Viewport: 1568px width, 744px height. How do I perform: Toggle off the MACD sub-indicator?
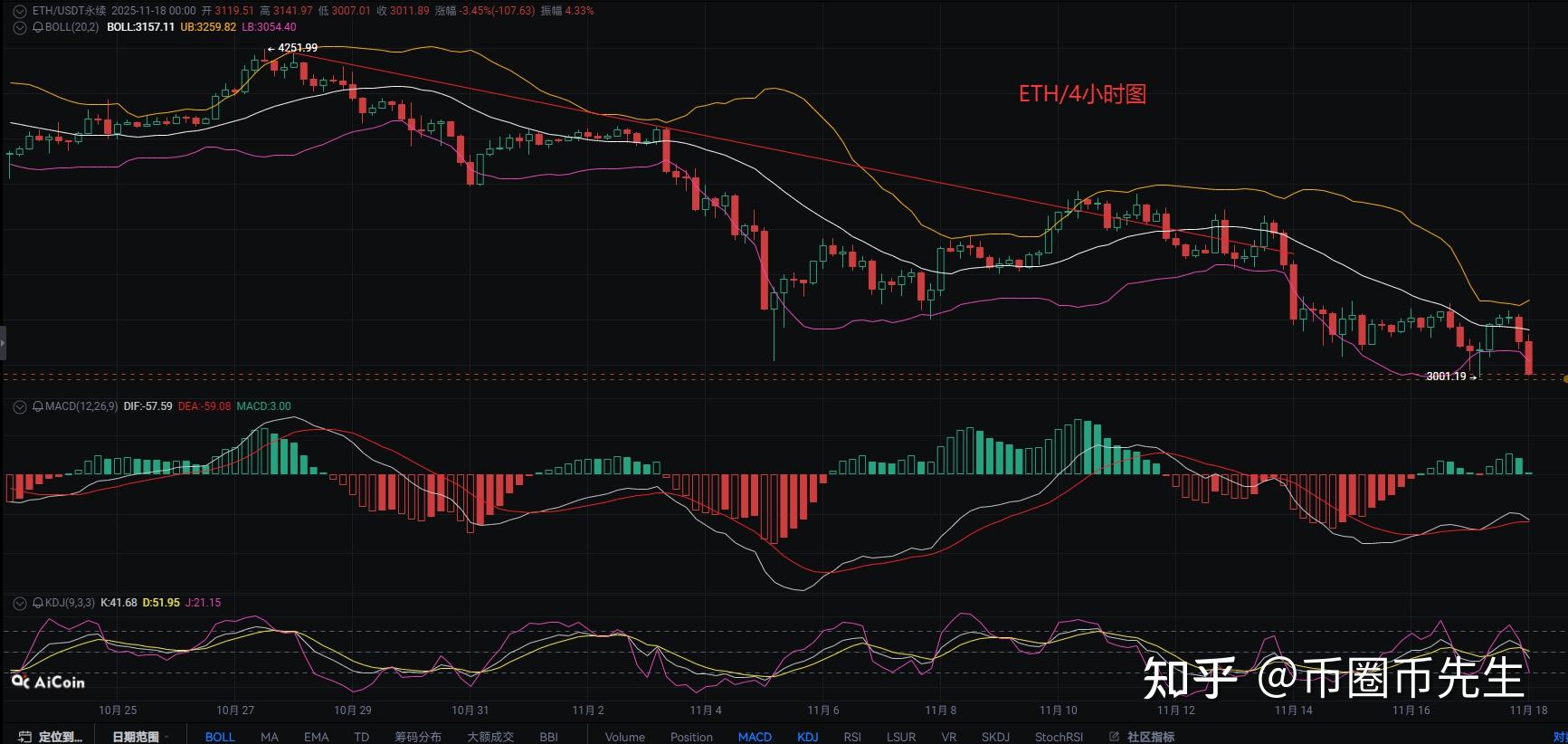tap(755, 737)
